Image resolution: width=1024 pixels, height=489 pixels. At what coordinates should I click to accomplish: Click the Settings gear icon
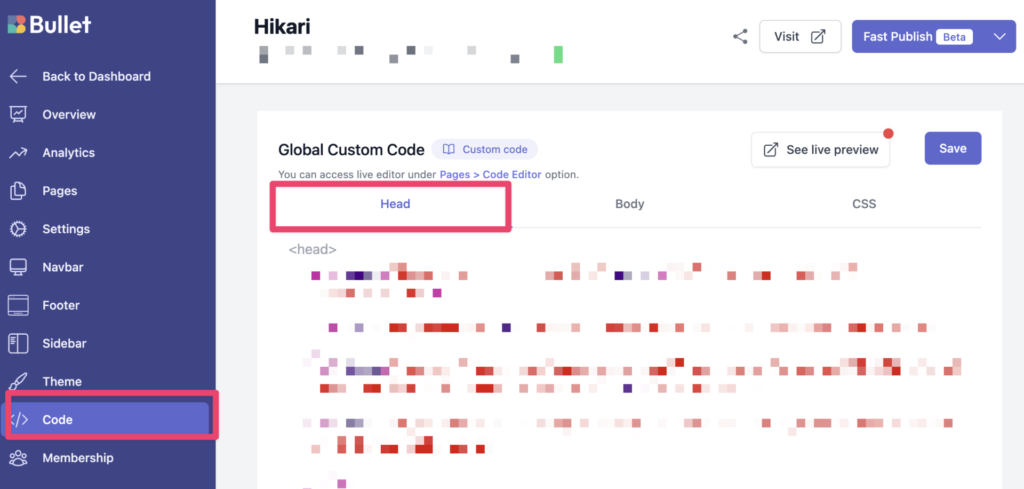(x=18, y=229)
